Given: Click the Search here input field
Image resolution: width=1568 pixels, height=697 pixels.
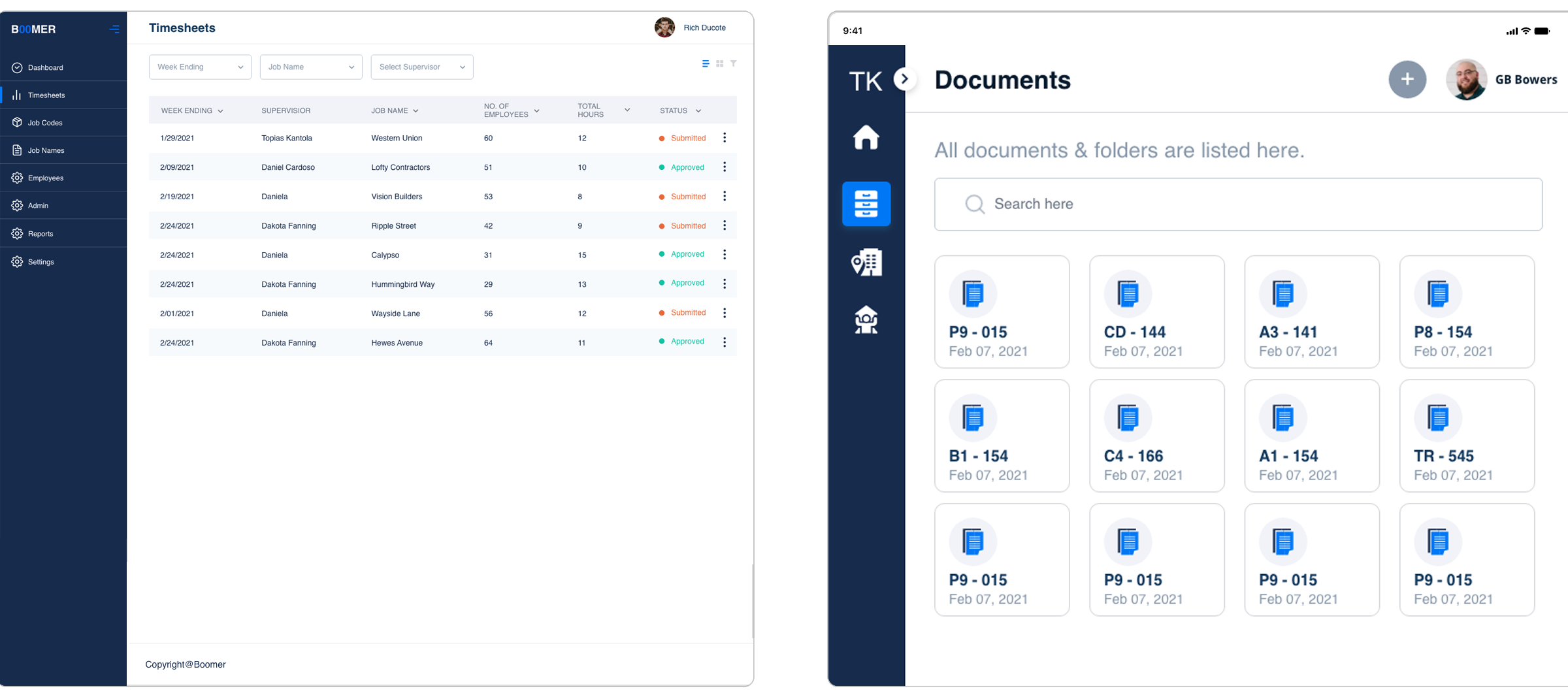Looking at the screenshot, I should [1238, 204].
